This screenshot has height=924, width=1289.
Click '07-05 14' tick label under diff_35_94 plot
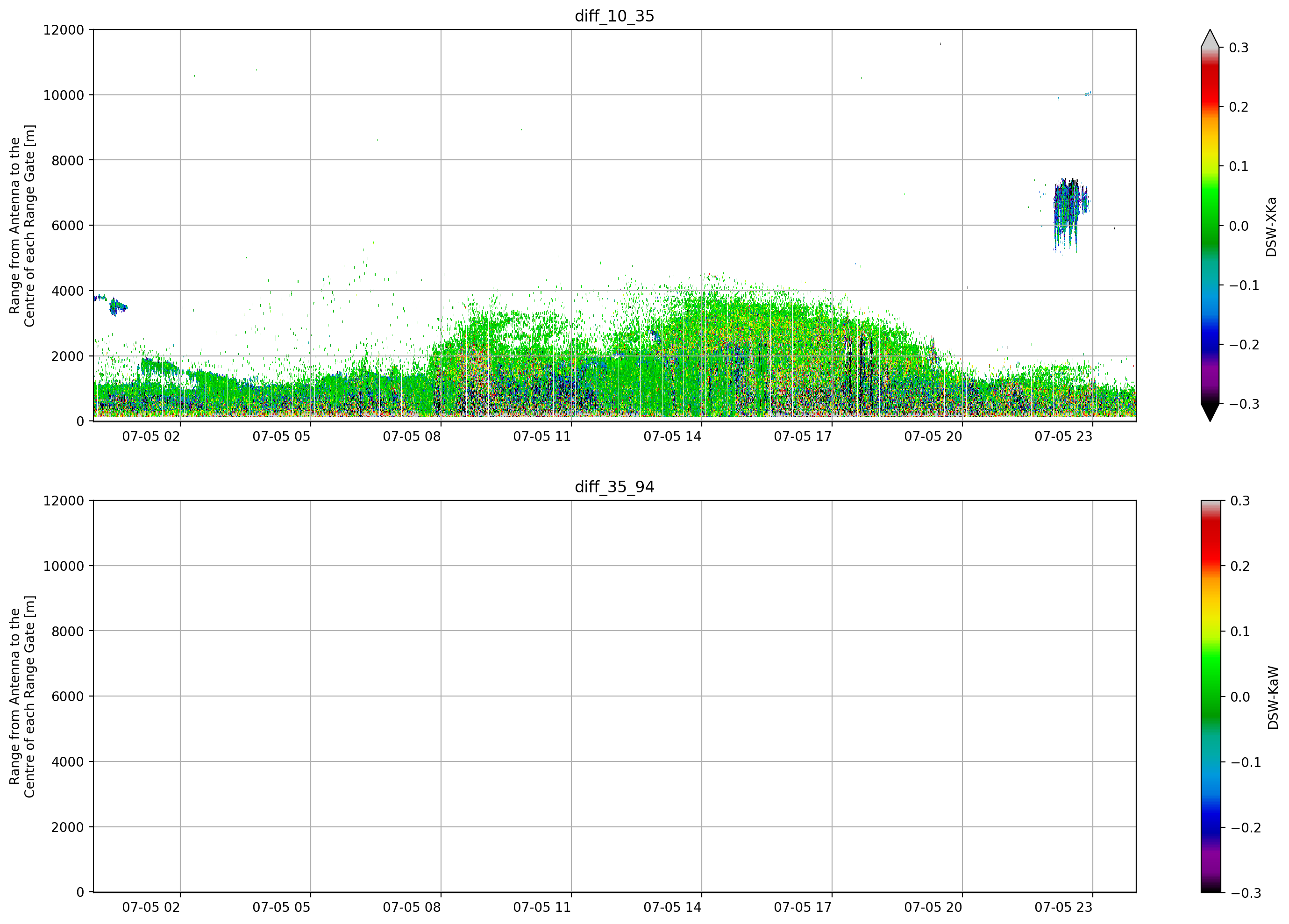click(672, 908)
